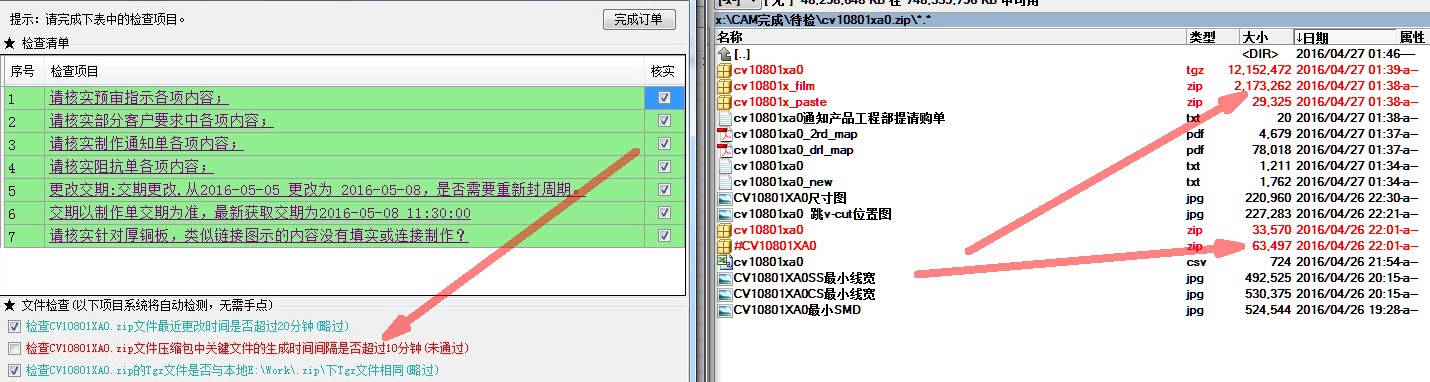Screen dimensions: 1430x382
Task: Select the cv10801xa0_2rd_map pdf icon
Action: (725, 134)
